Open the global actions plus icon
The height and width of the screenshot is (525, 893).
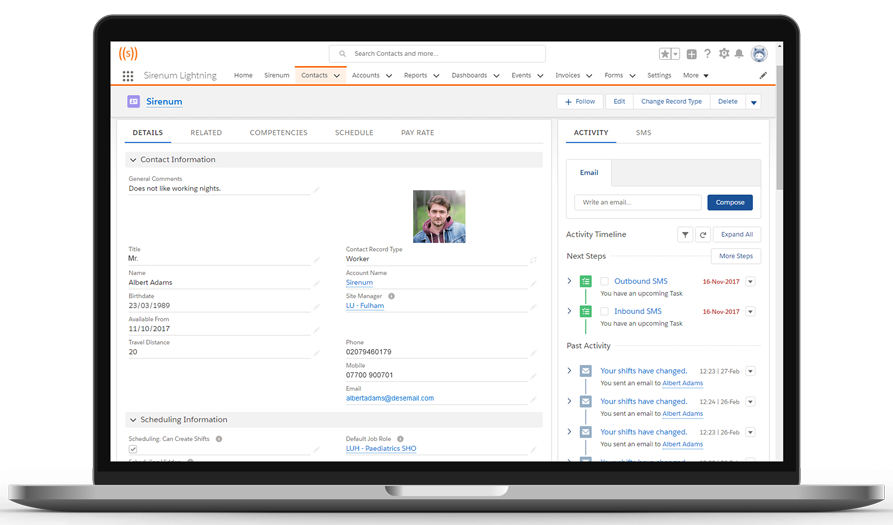[691, 54]
